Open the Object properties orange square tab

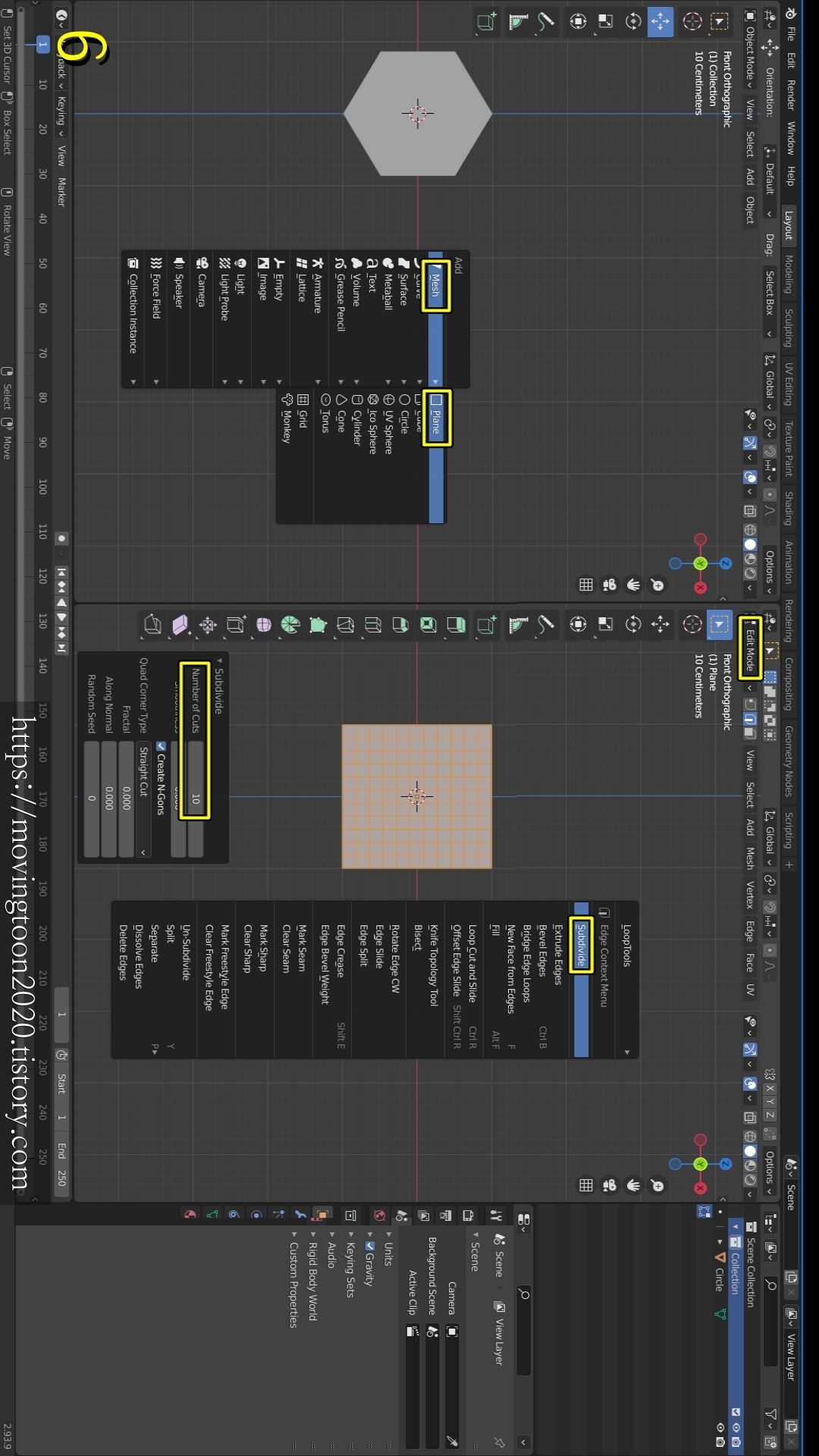click(x=322, y=1216)
